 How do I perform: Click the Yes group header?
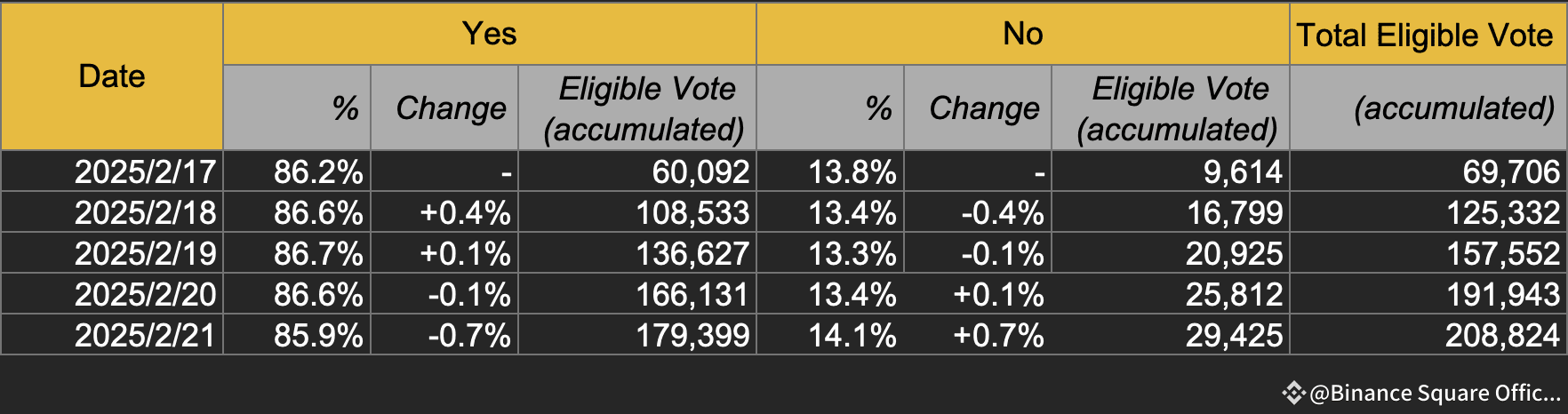489,34
